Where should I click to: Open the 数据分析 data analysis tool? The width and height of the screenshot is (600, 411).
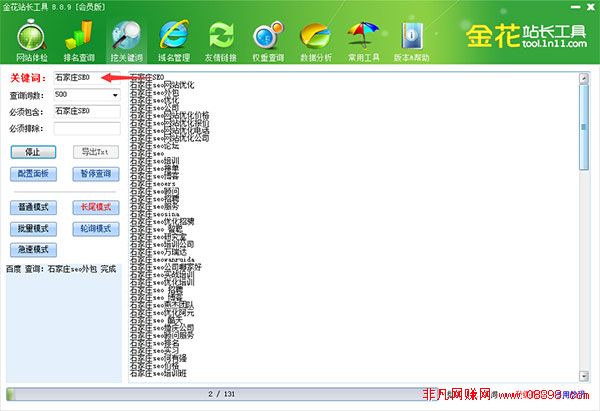click(316, 41)
